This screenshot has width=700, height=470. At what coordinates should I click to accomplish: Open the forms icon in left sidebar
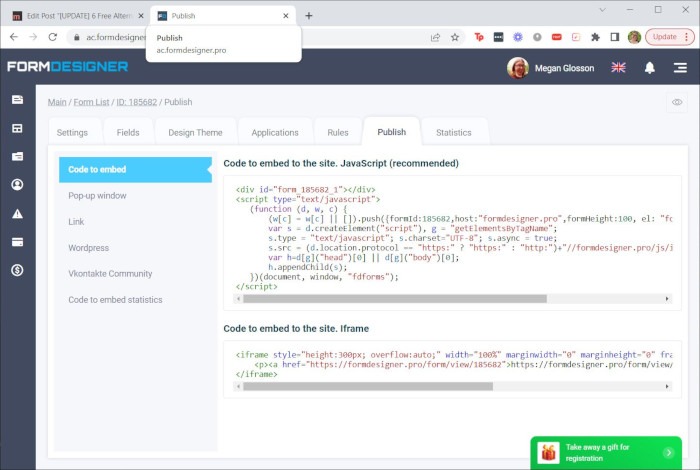pyautogui.click(x=17, y=100)
